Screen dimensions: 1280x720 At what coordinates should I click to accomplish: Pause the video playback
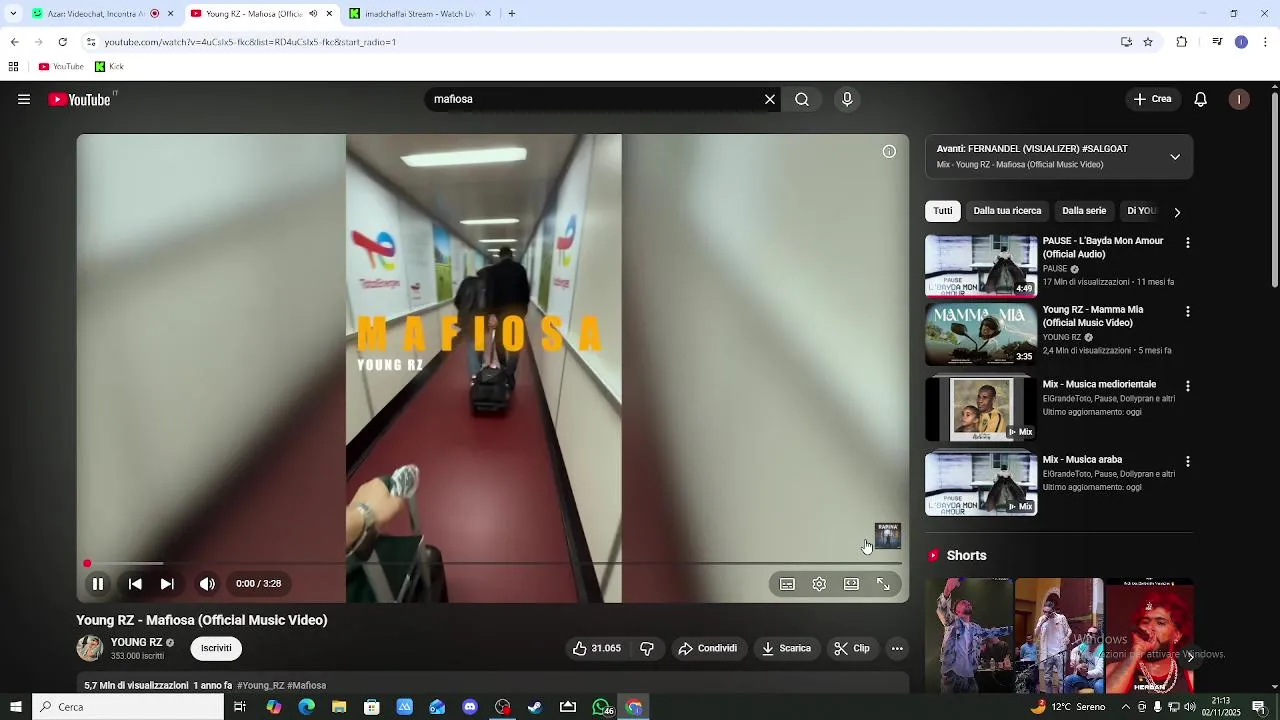click(98, 584)
